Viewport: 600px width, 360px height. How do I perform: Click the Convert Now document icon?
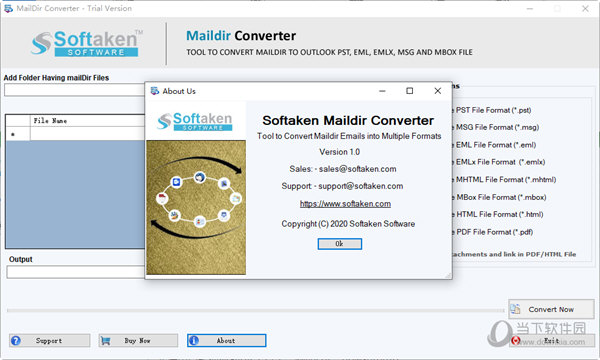tap(515, 309)
